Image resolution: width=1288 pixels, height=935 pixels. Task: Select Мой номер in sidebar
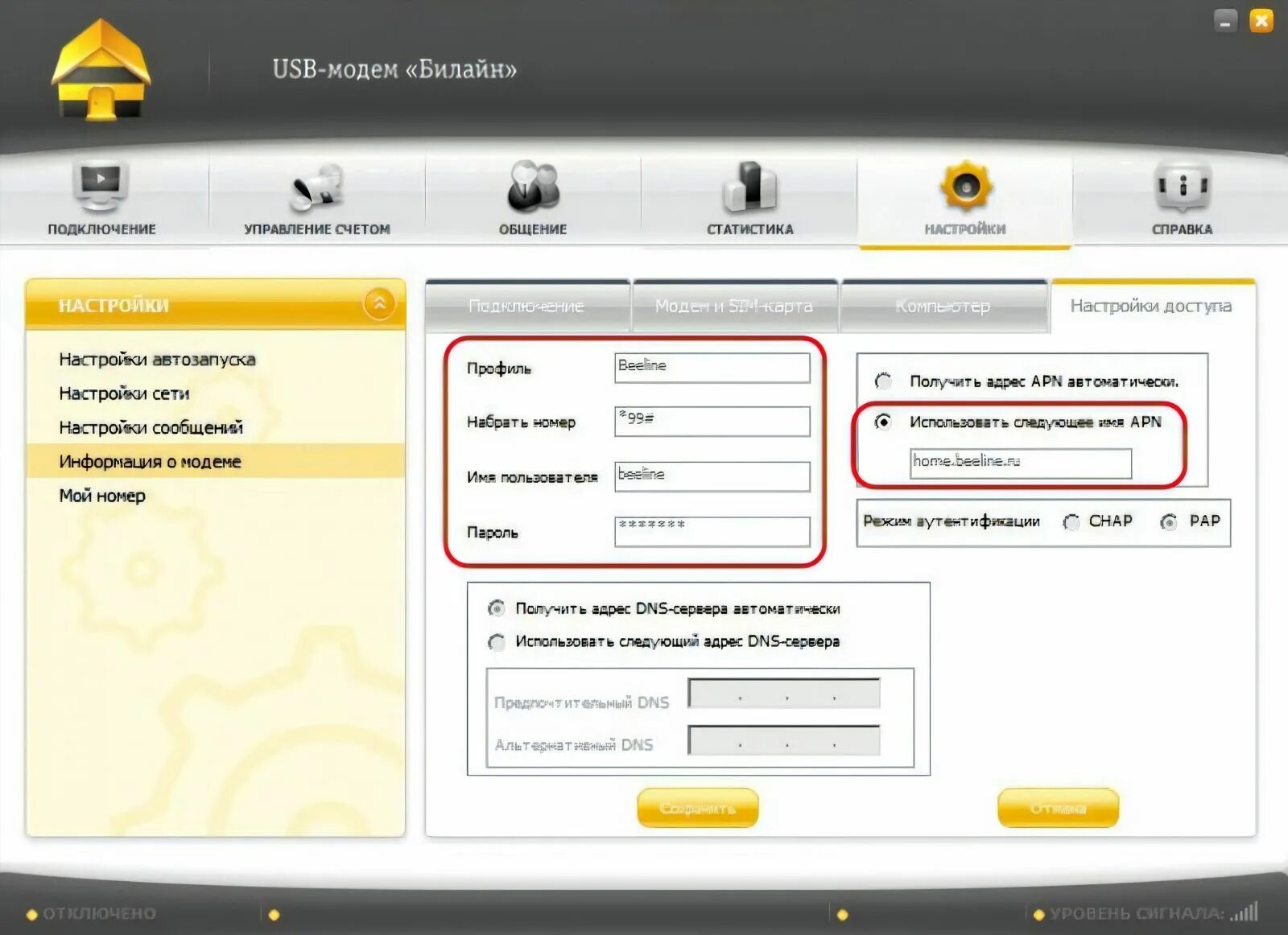[102, 496]
